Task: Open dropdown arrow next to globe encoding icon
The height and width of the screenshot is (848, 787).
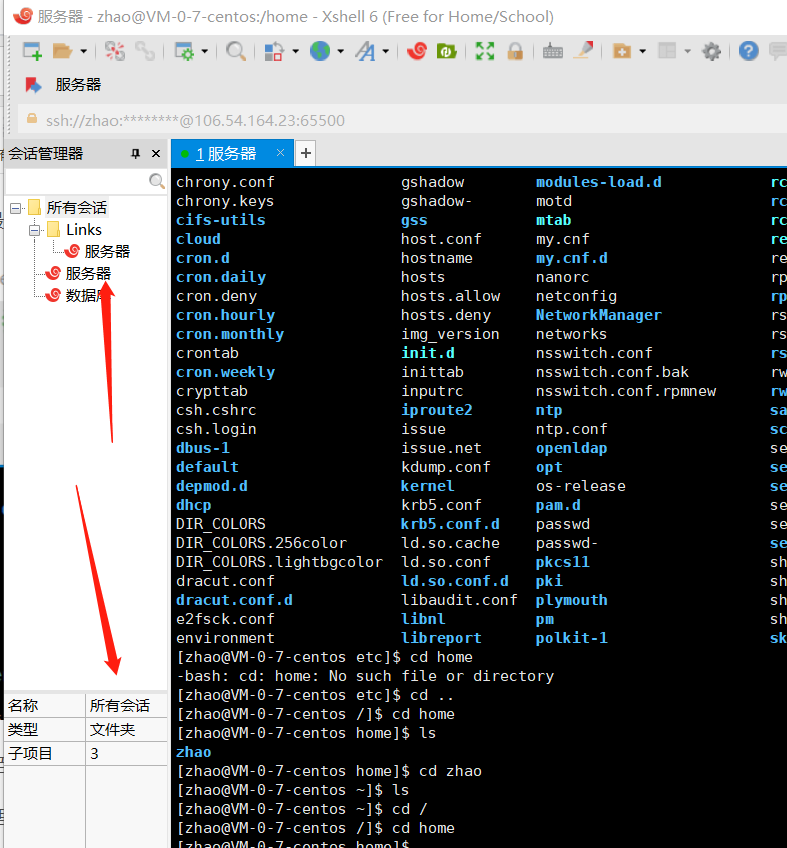Action: click(340, 51)
